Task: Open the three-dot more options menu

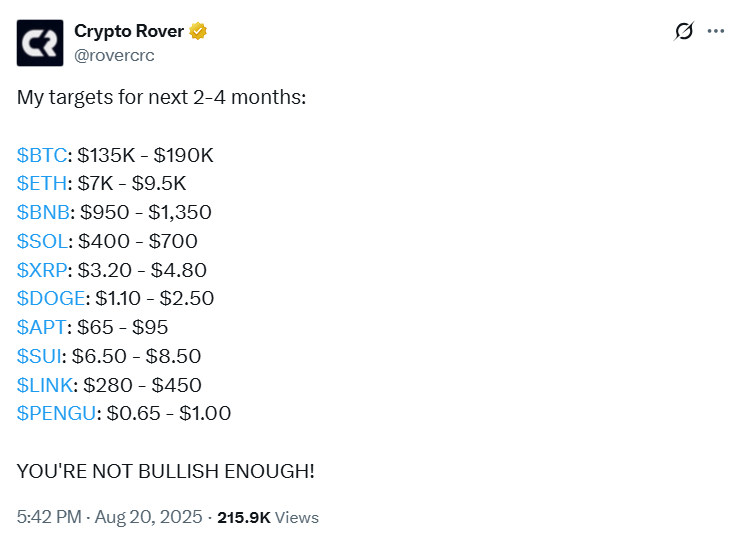Action: pyautogui.click(x=715, y=31)
